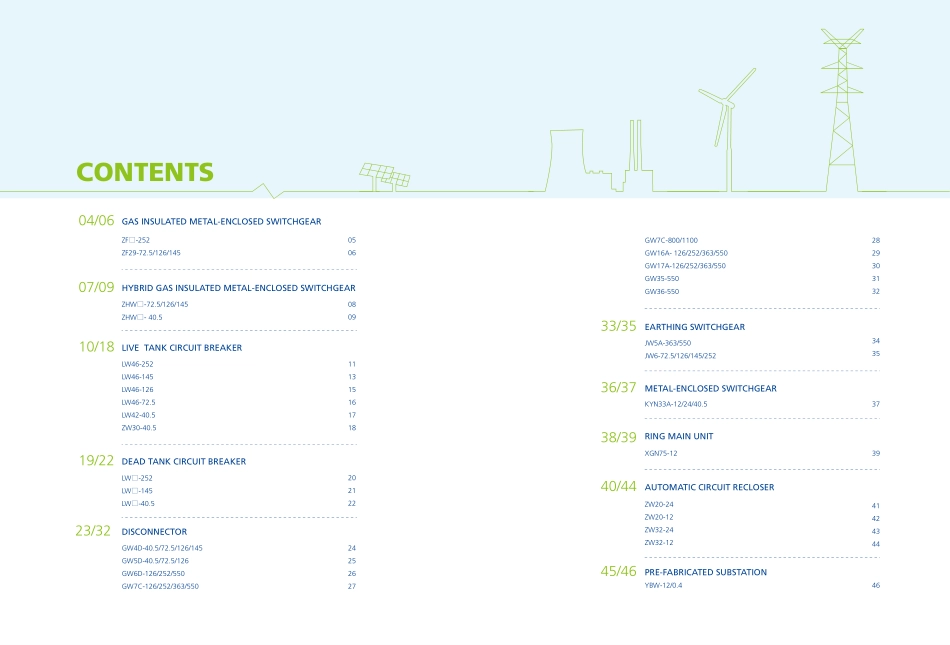
Task: Go to Automatic Circuit Recloser heading
Action: [x=709, y=487]
